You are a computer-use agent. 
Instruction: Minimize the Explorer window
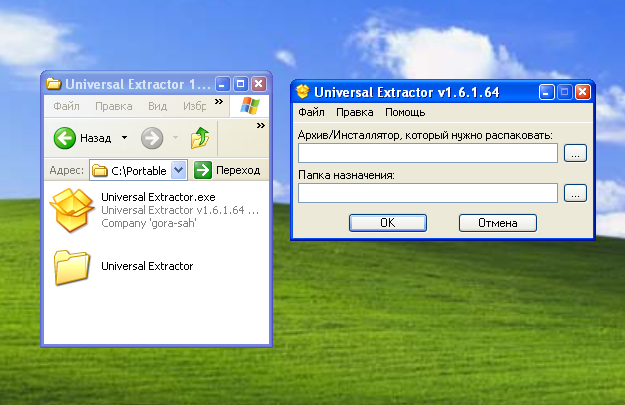pos(222,84)
